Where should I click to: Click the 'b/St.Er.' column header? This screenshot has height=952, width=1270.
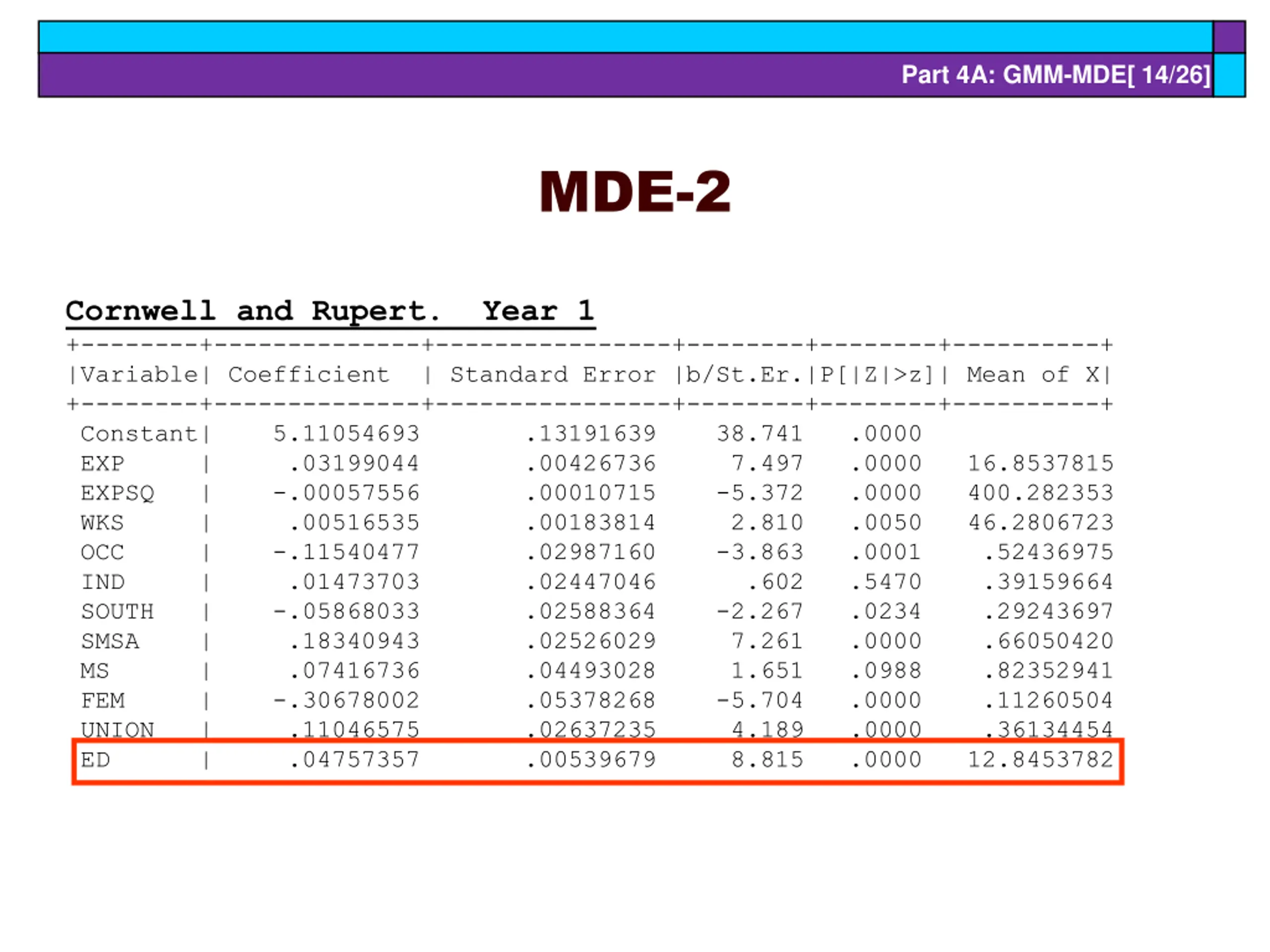744,375
